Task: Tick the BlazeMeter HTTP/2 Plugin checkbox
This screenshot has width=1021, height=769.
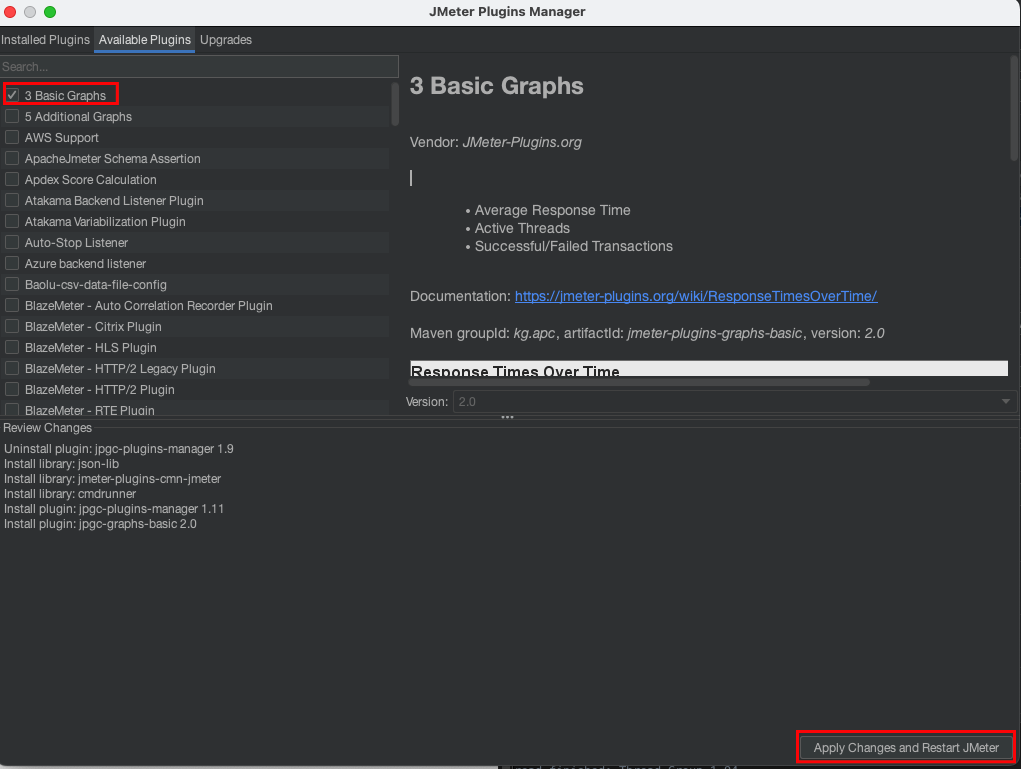Action: (12, 389)
